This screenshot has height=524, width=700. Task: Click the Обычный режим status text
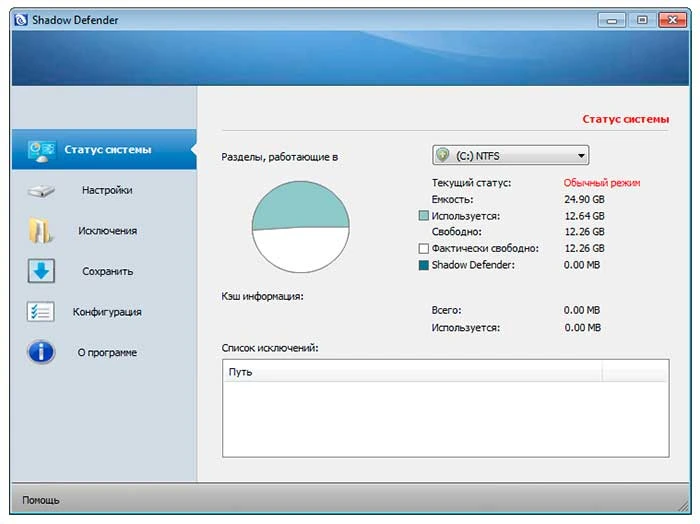click(601, 183)
